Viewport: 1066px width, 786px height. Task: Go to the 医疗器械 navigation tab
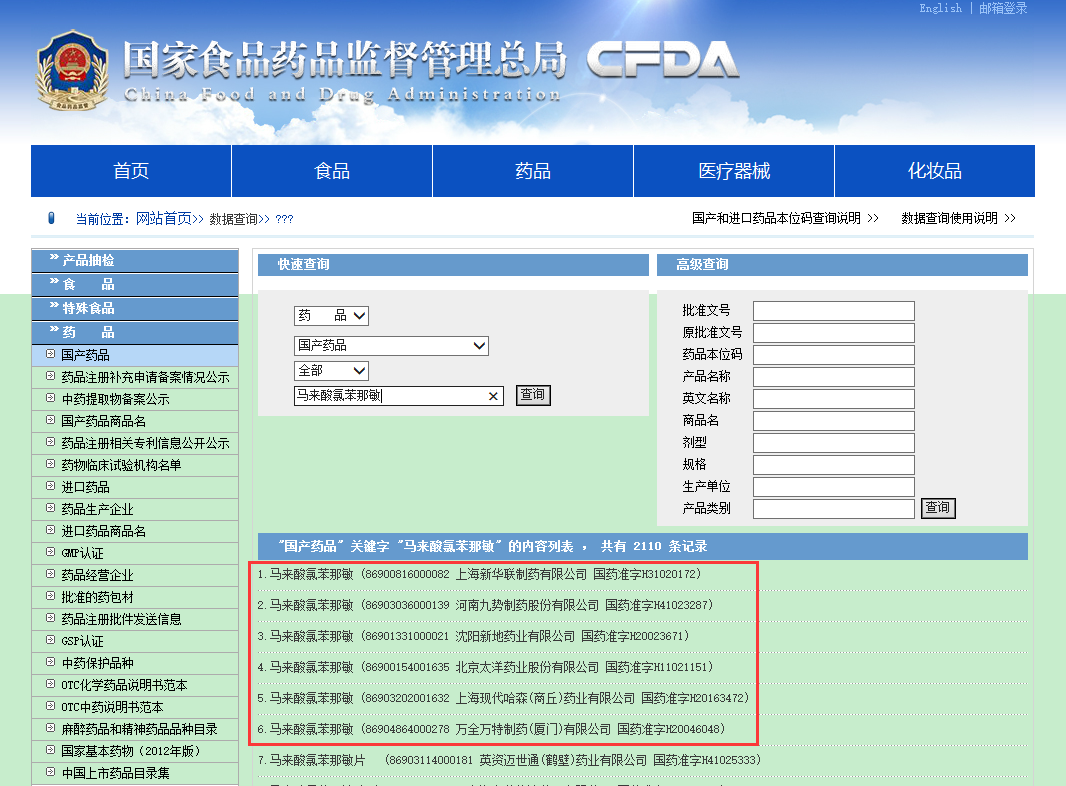point(734,171)
